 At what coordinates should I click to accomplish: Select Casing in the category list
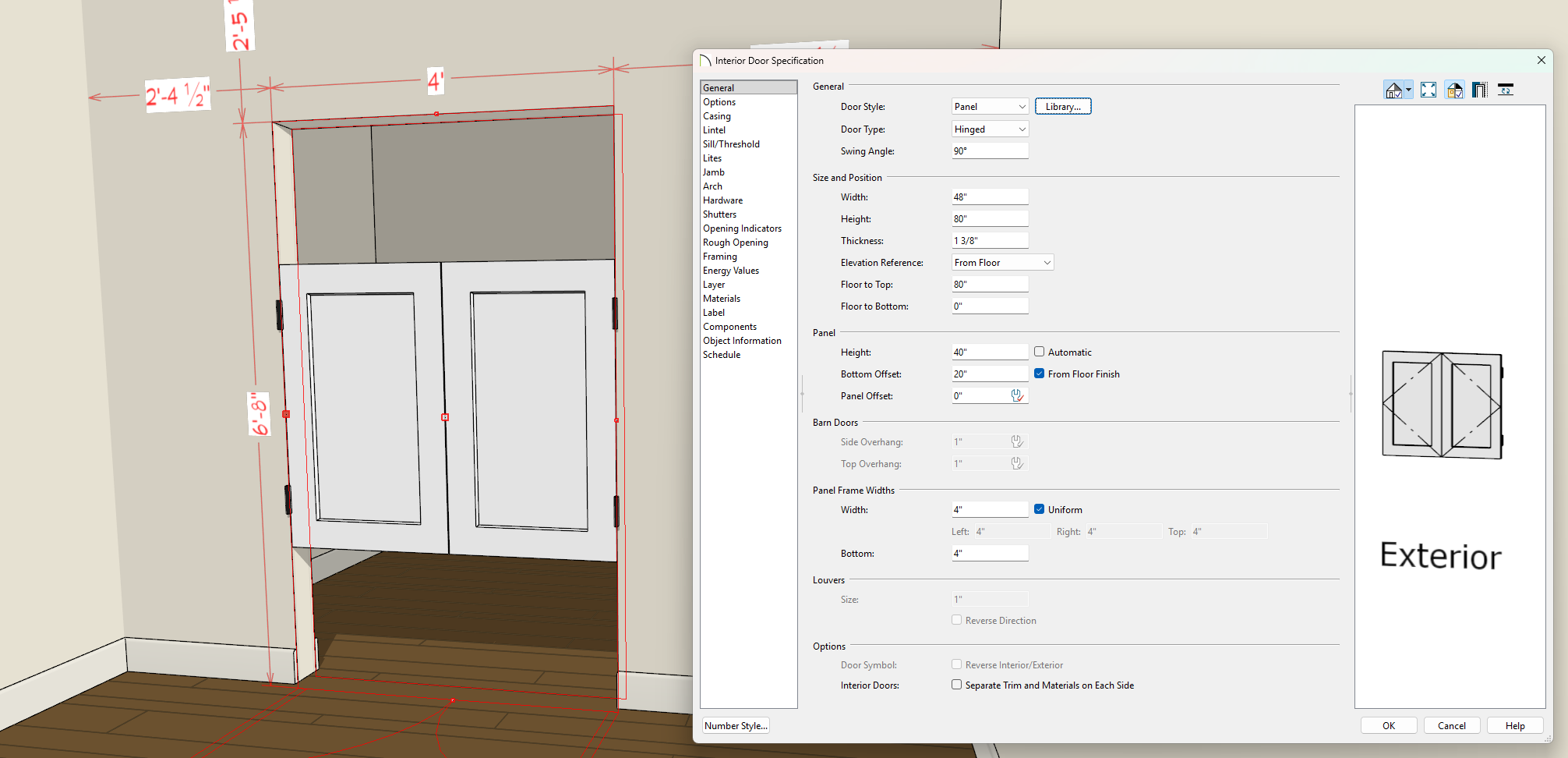(x=717, y=116)
